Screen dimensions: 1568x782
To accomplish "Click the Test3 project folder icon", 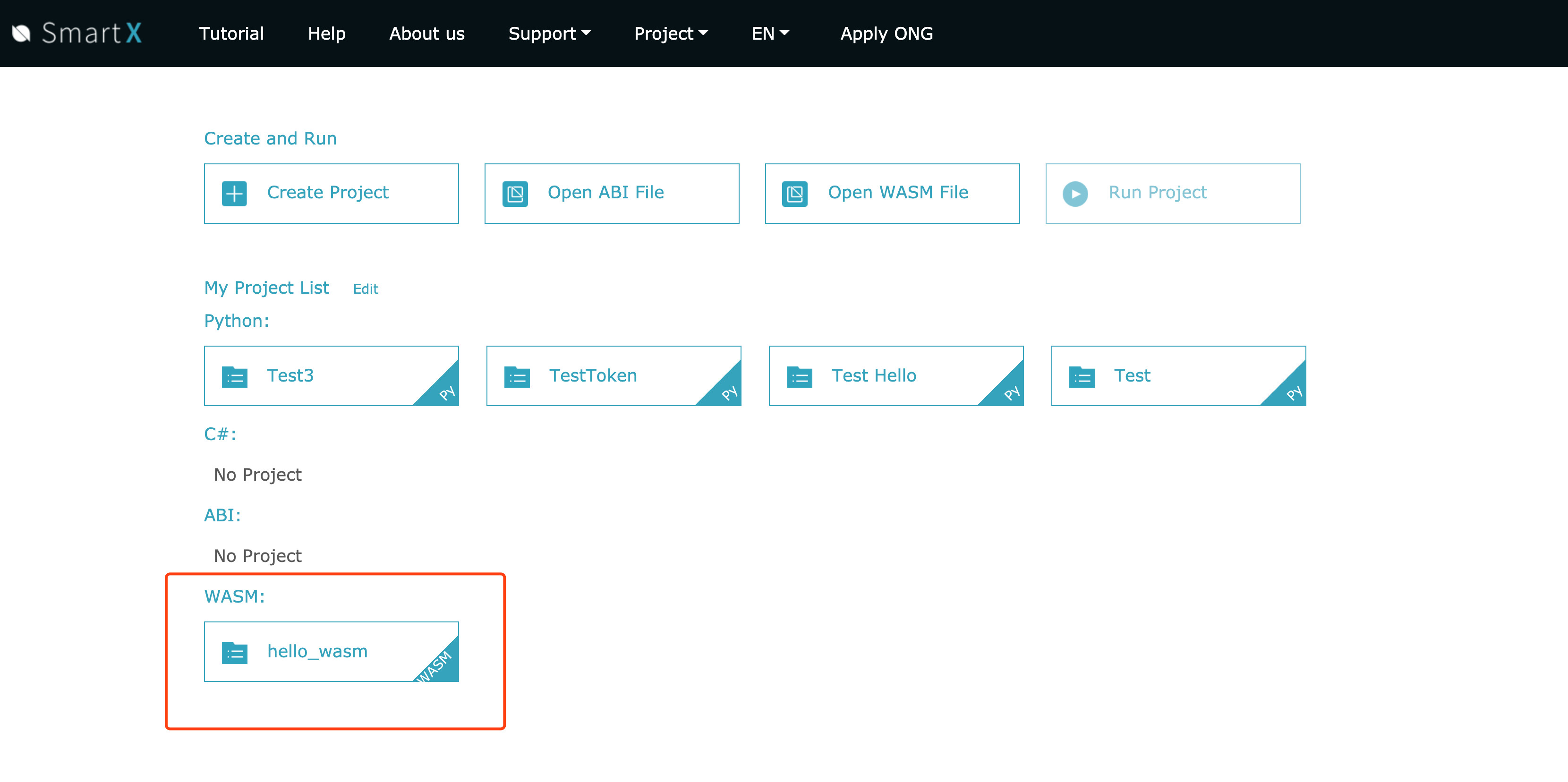I will click(234, 377).
